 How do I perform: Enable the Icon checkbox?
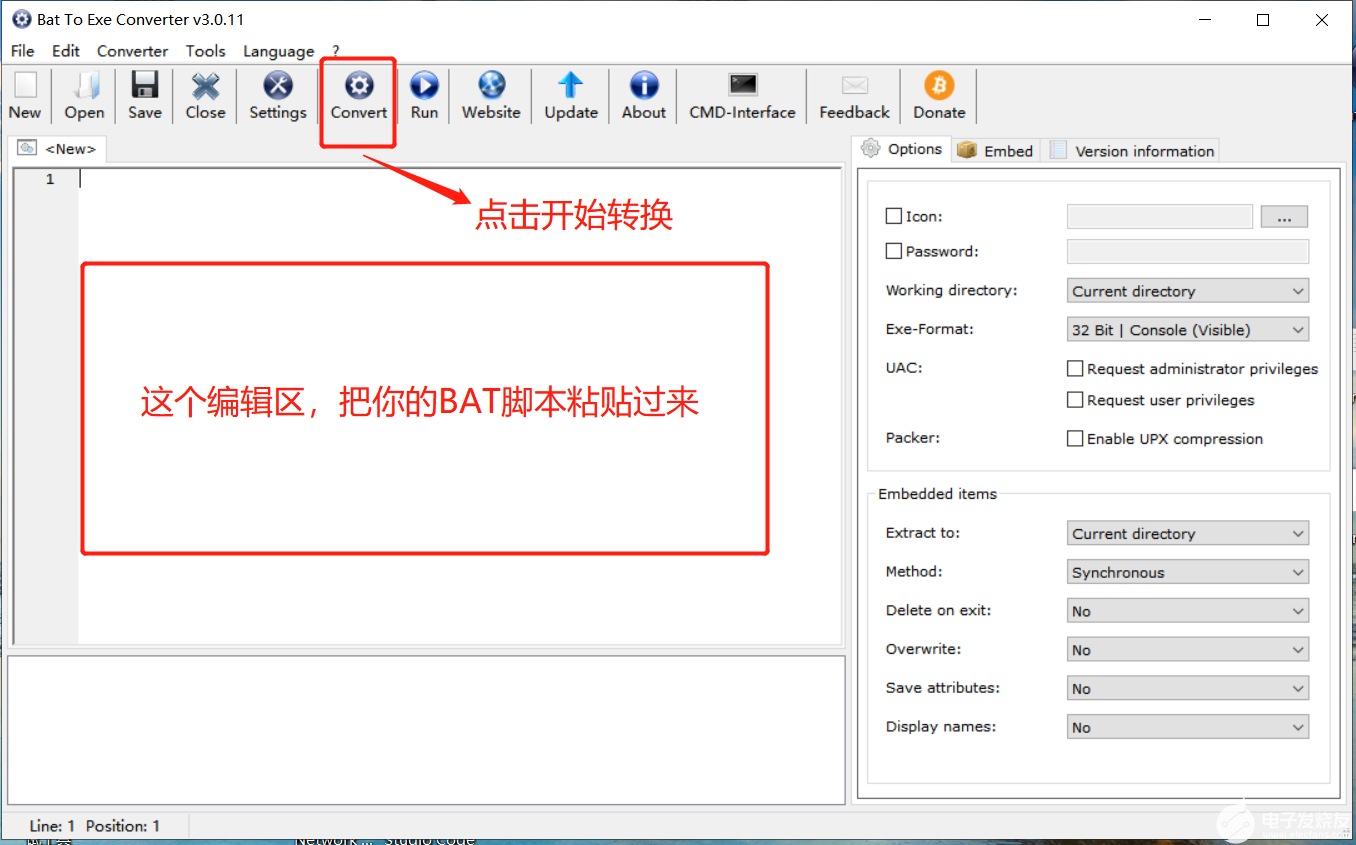894,216
